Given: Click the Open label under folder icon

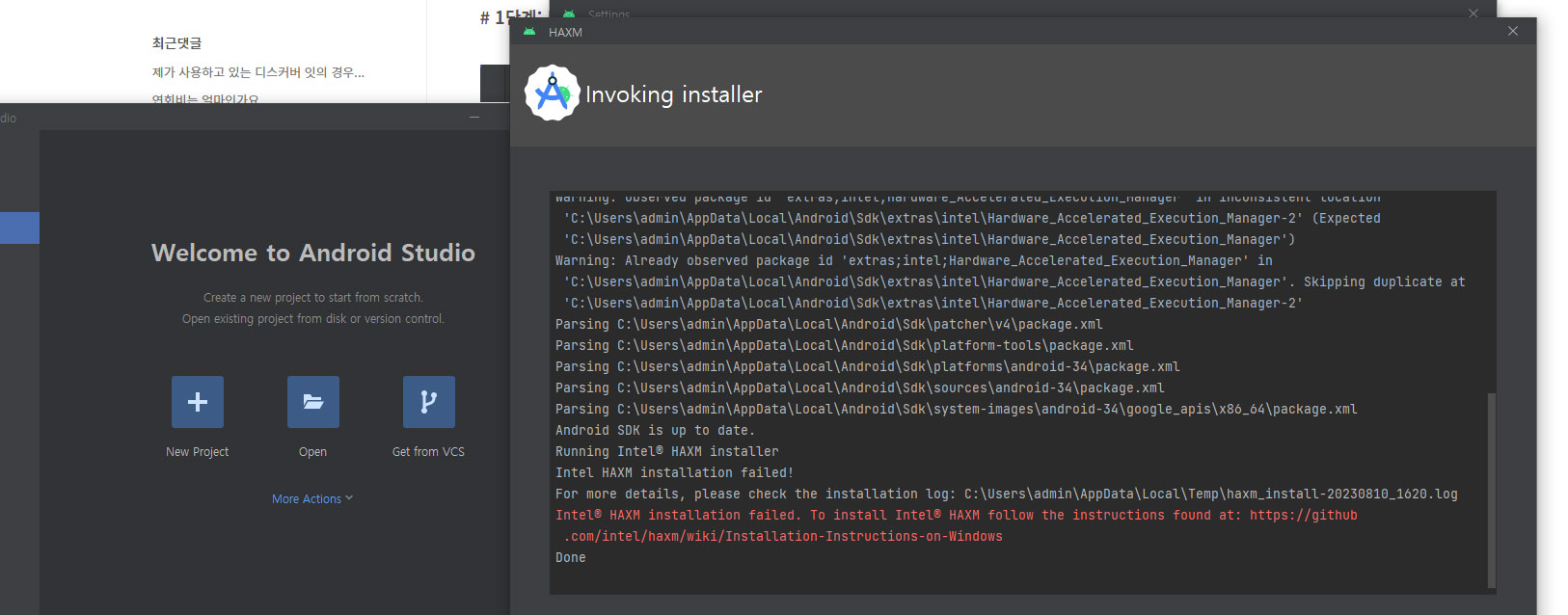Looking at the screenshot, I should point(312,451).
